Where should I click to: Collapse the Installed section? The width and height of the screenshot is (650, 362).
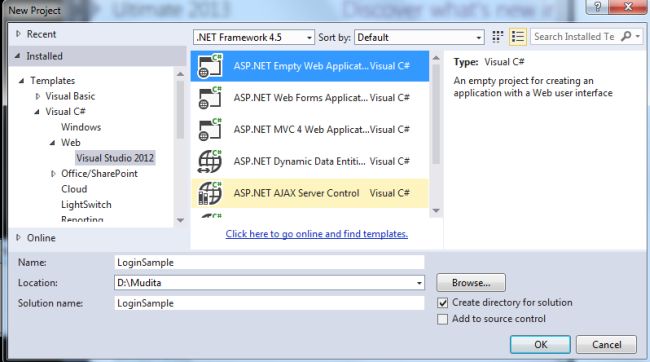pos(17,56)
